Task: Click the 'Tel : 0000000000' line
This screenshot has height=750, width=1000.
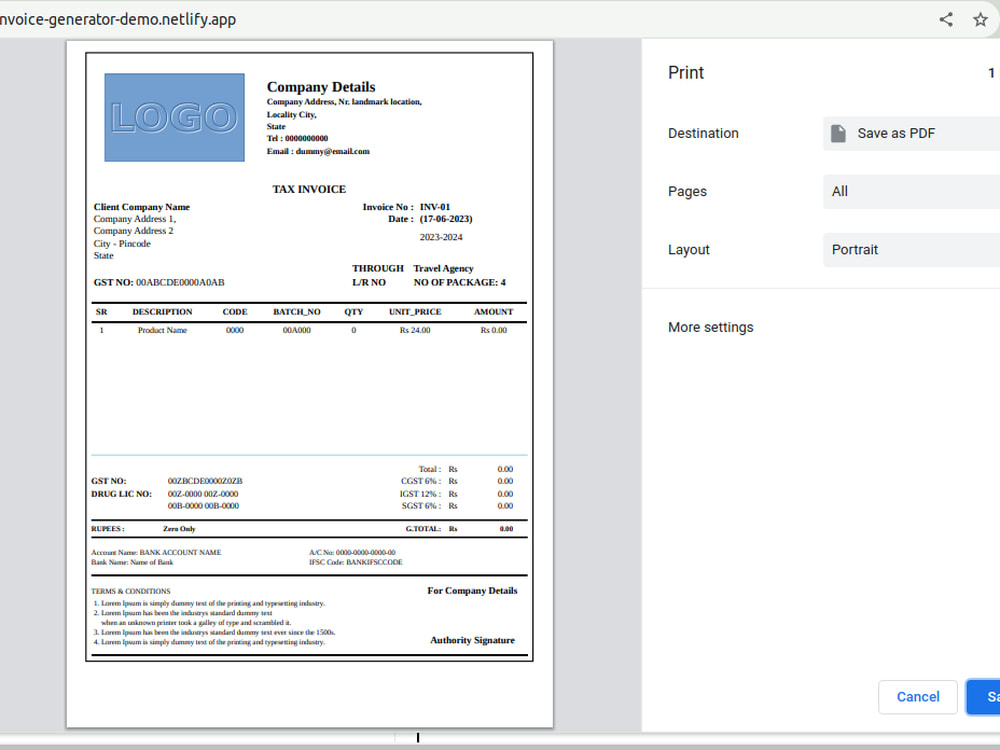Action: [x=297, y=138]
